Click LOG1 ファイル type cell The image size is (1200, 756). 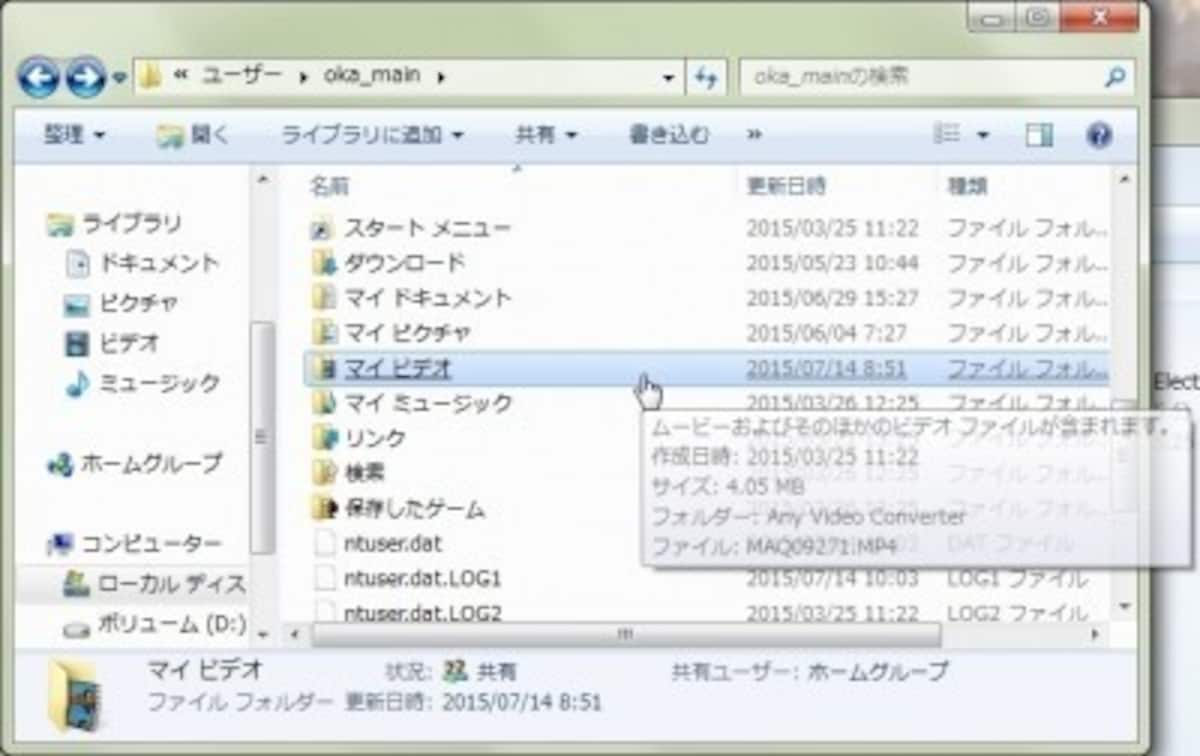tap(1018, 578)
